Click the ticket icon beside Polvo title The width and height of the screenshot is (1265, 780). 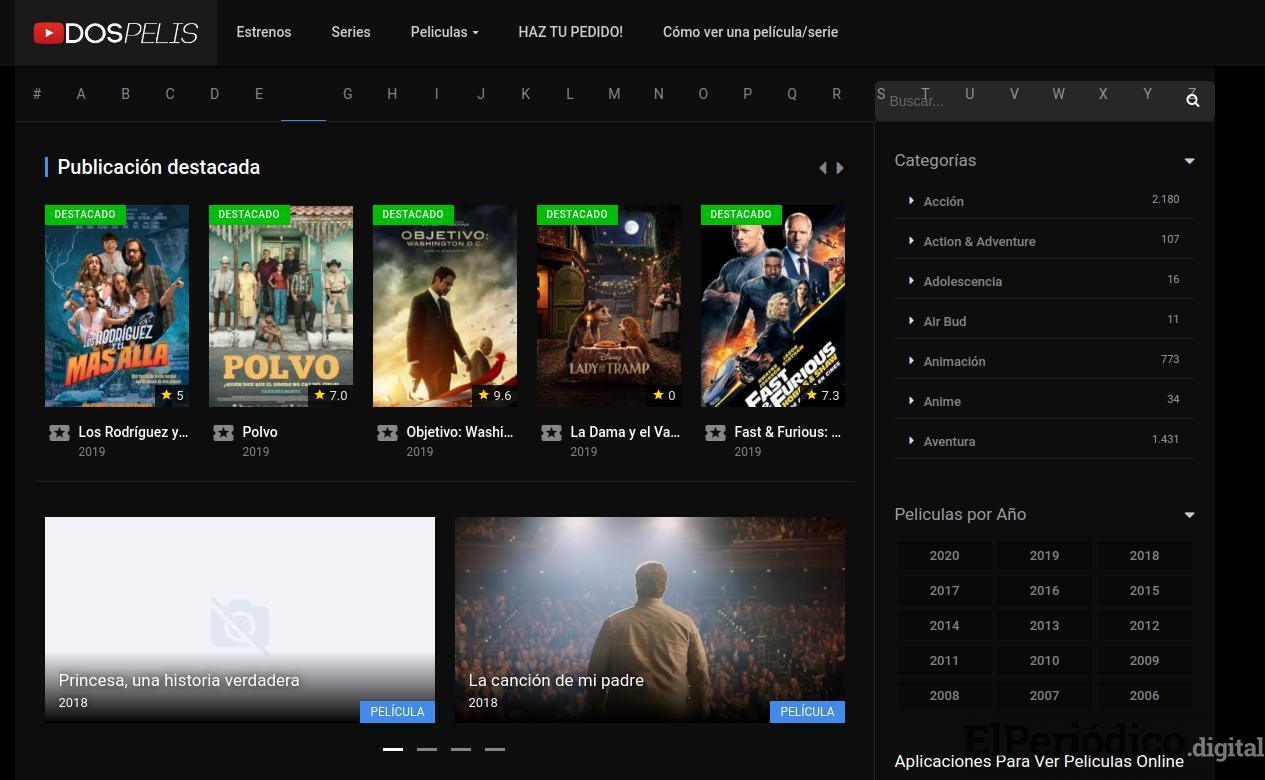223,433
